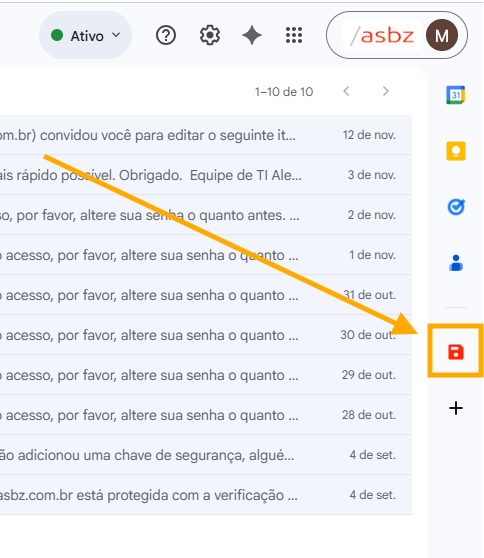Screen dimensions: 484x558
Task: Open email dated 31 de out.
Action: (206, 295)
